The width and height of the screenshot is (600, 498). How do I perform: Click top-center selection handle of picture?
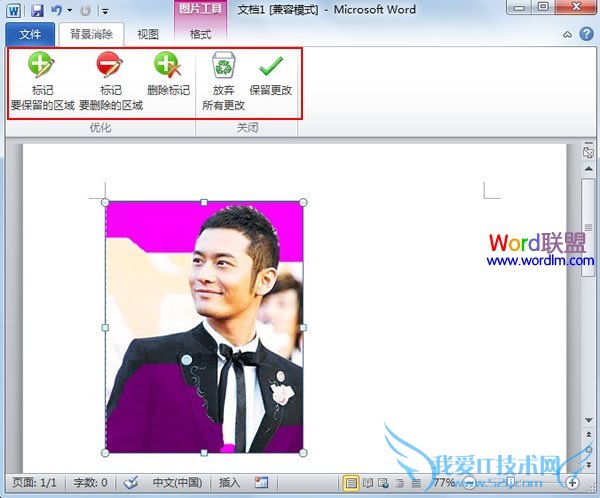click(x=204, y=202)
